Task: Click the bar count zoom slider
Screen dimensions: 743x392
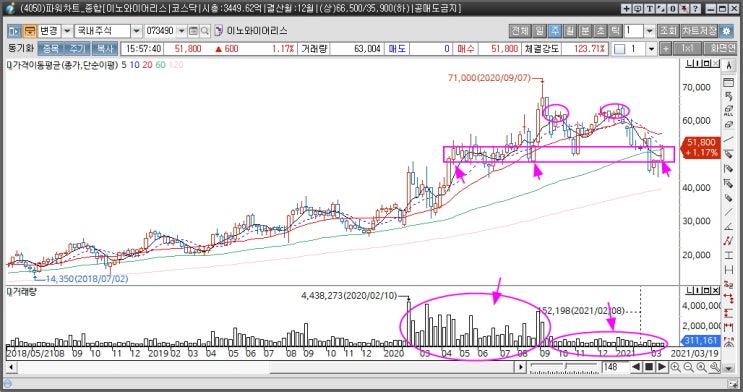Action: point(564,367)
